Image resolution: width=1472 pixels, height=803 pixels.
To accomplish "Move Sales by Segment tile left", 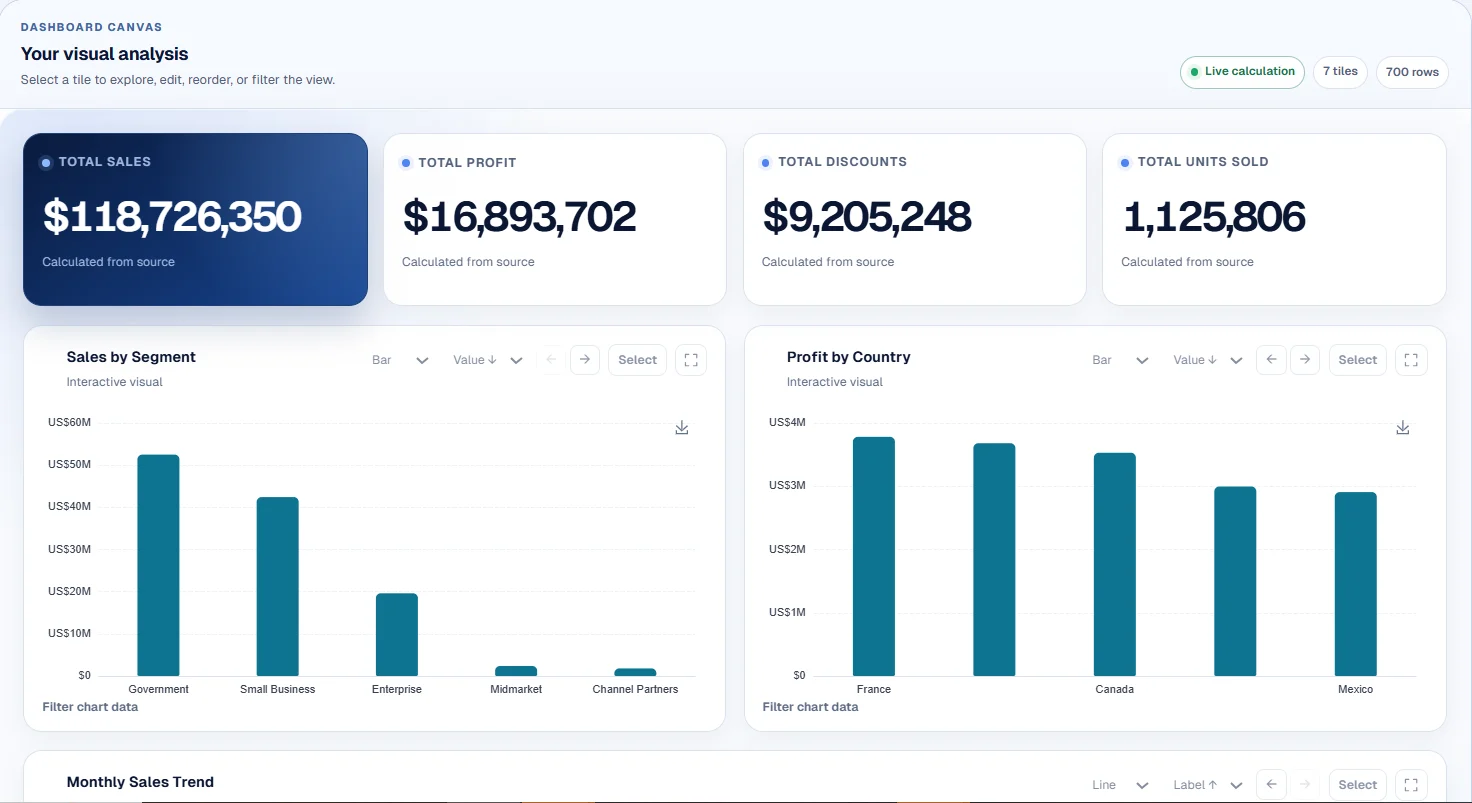I will pos(551,360).
